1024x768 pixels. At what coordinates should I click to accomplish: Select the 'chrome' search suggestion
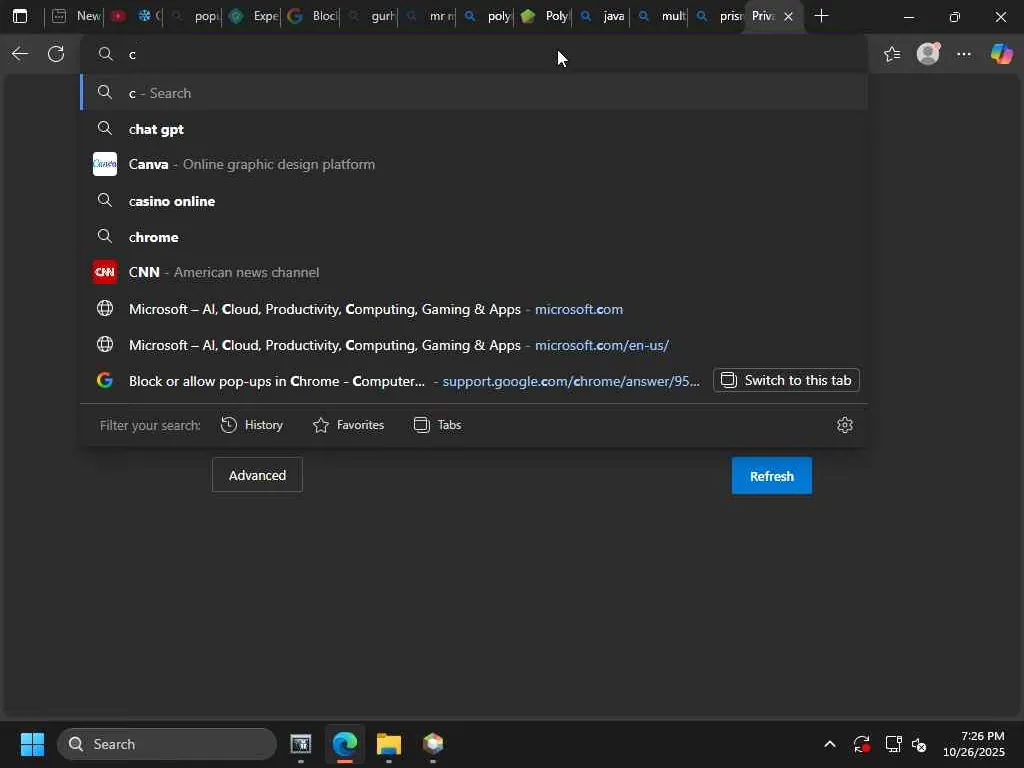(x=474, y=236)
